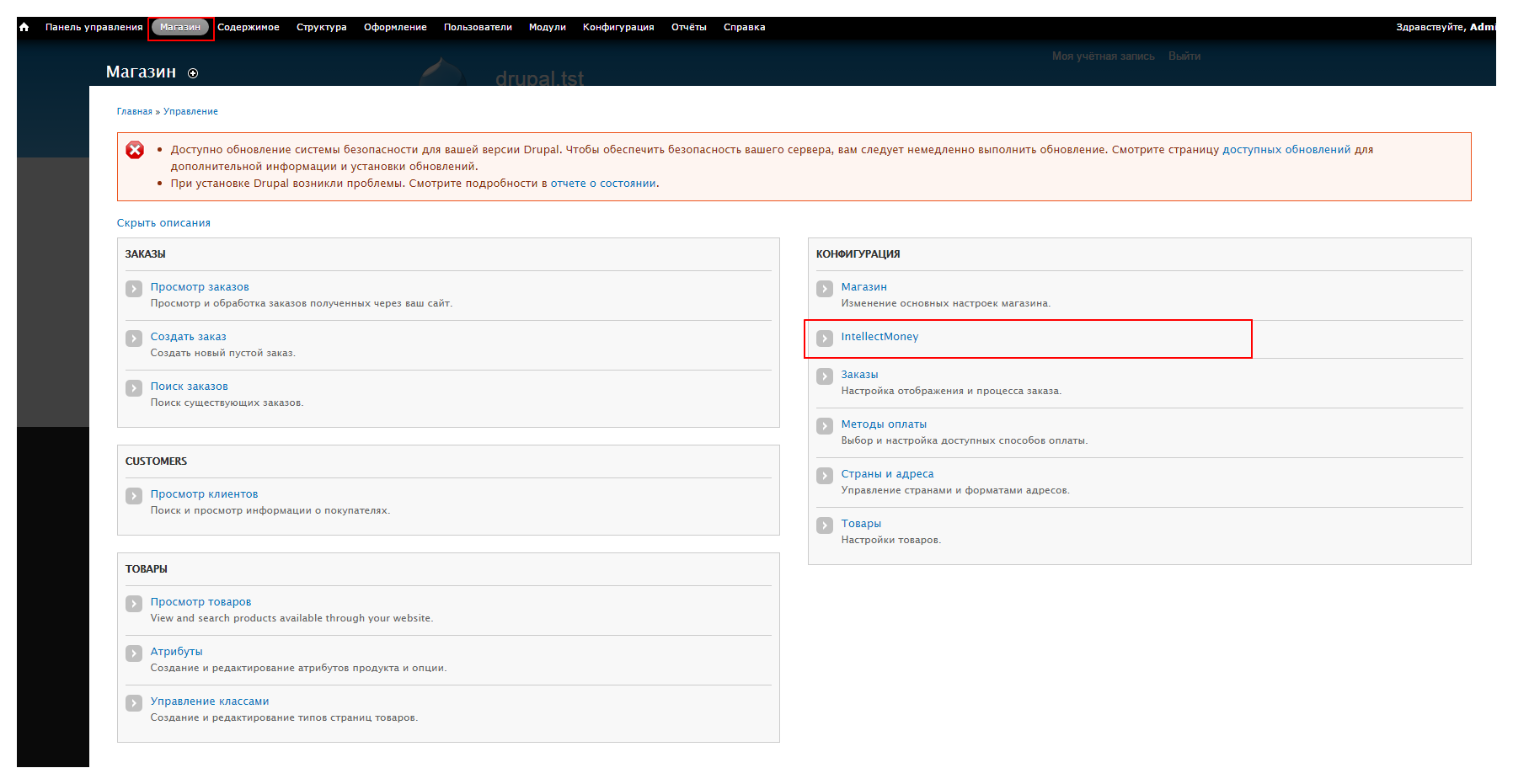Open the отчете о состоянии link
Viewport: 1513px width, 784px height.
click(x=603, y=184)
